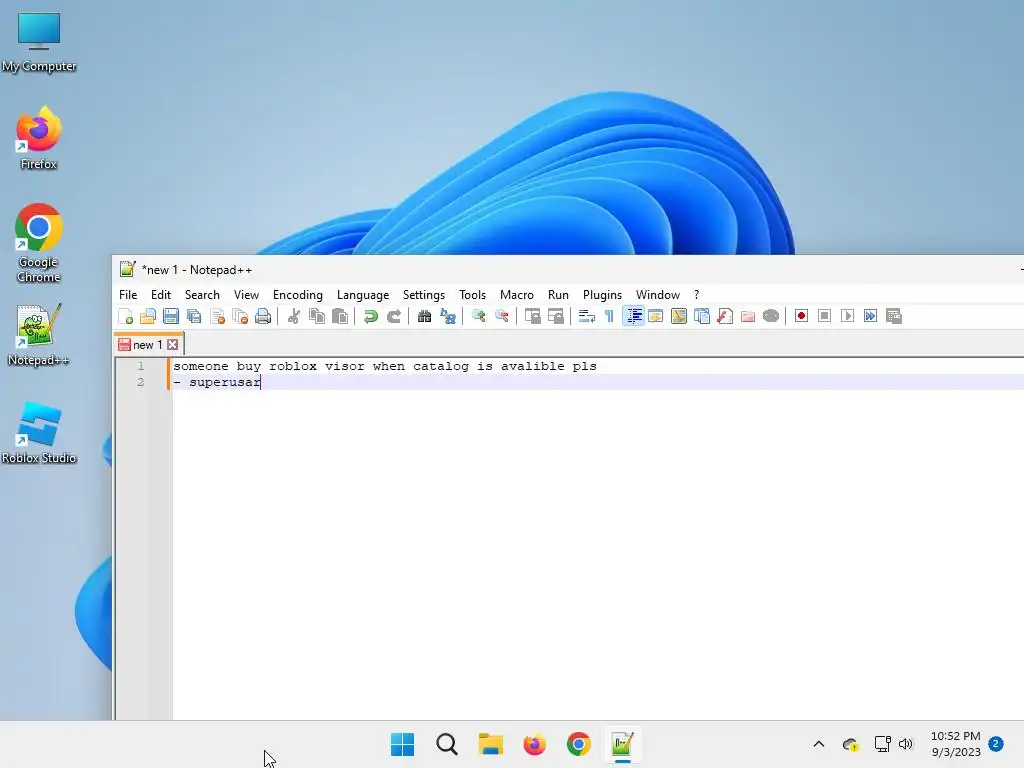Click line number 1 in the margin
1024x768 pixels.
tap(140, 366)
